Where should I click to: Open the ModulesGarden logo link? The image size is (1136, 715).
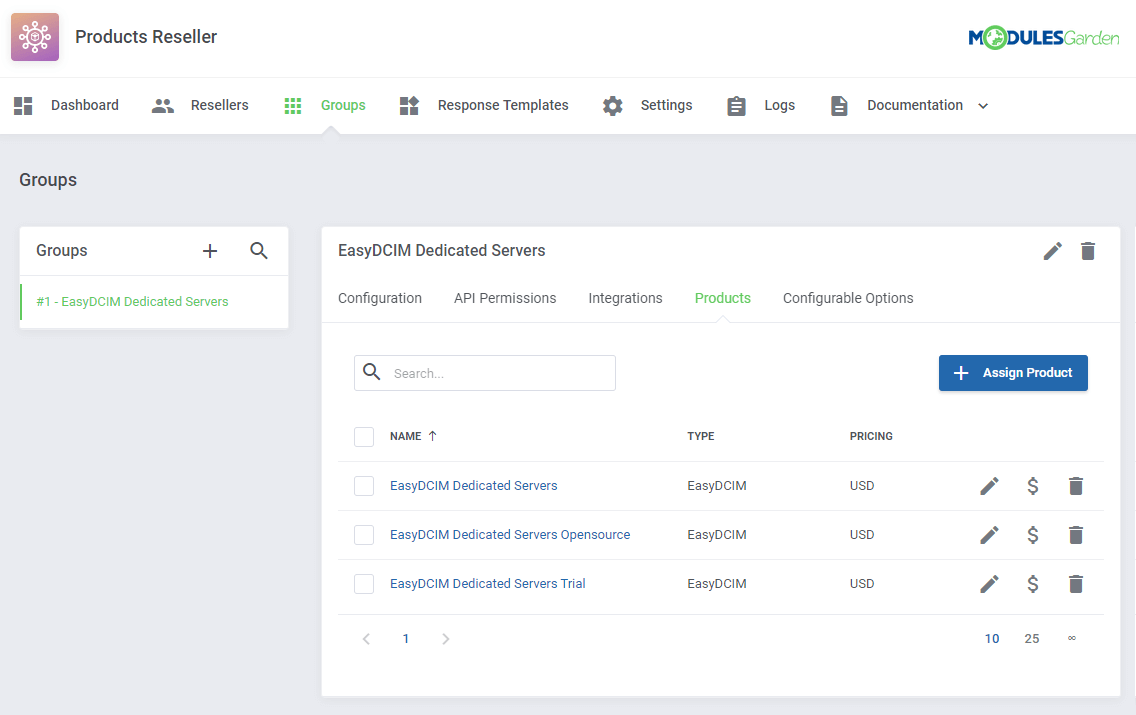pos(1043,38)
